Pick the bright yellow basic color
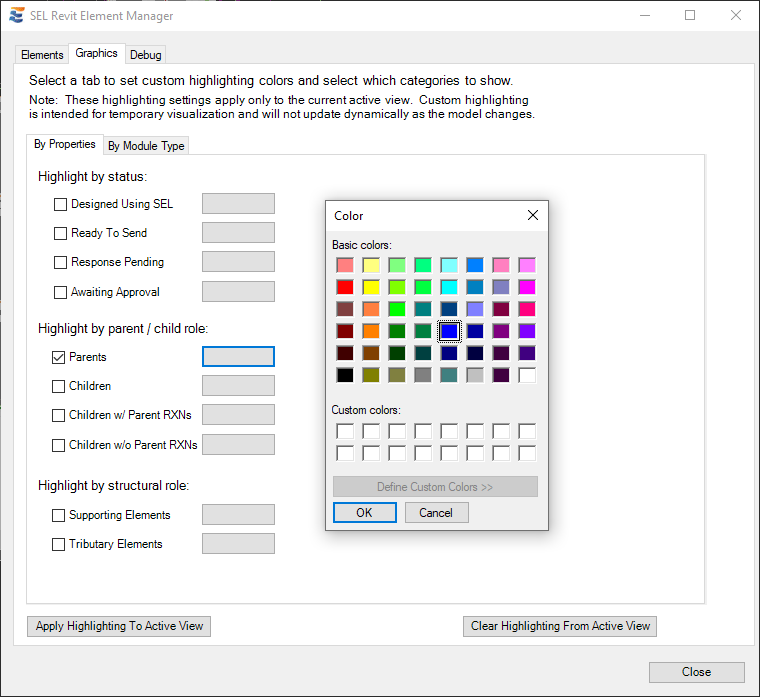Screen dimensions: 760x697 tap(371, 287)
